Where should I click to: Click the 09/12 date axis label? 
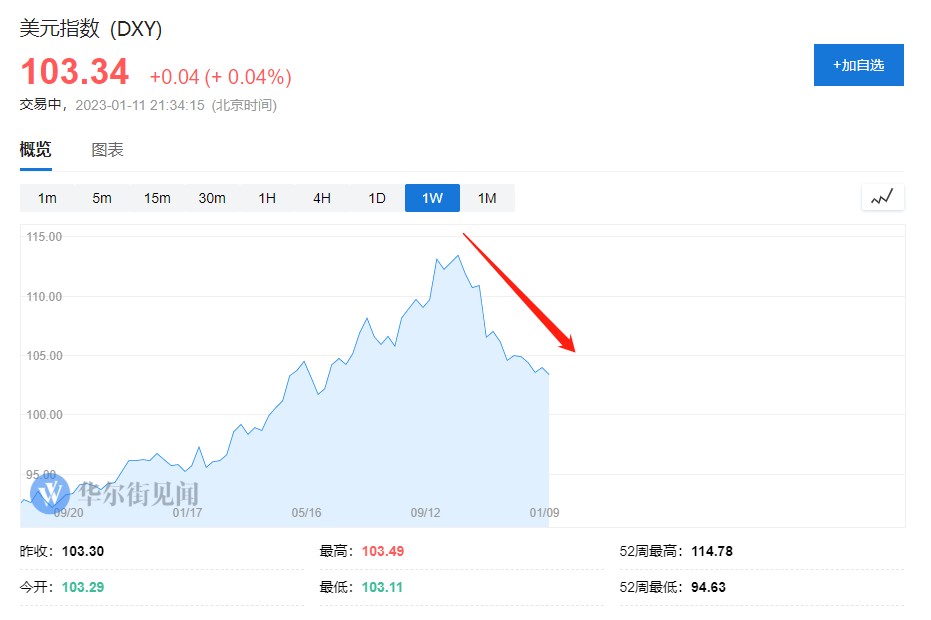[x=426, y=513]
